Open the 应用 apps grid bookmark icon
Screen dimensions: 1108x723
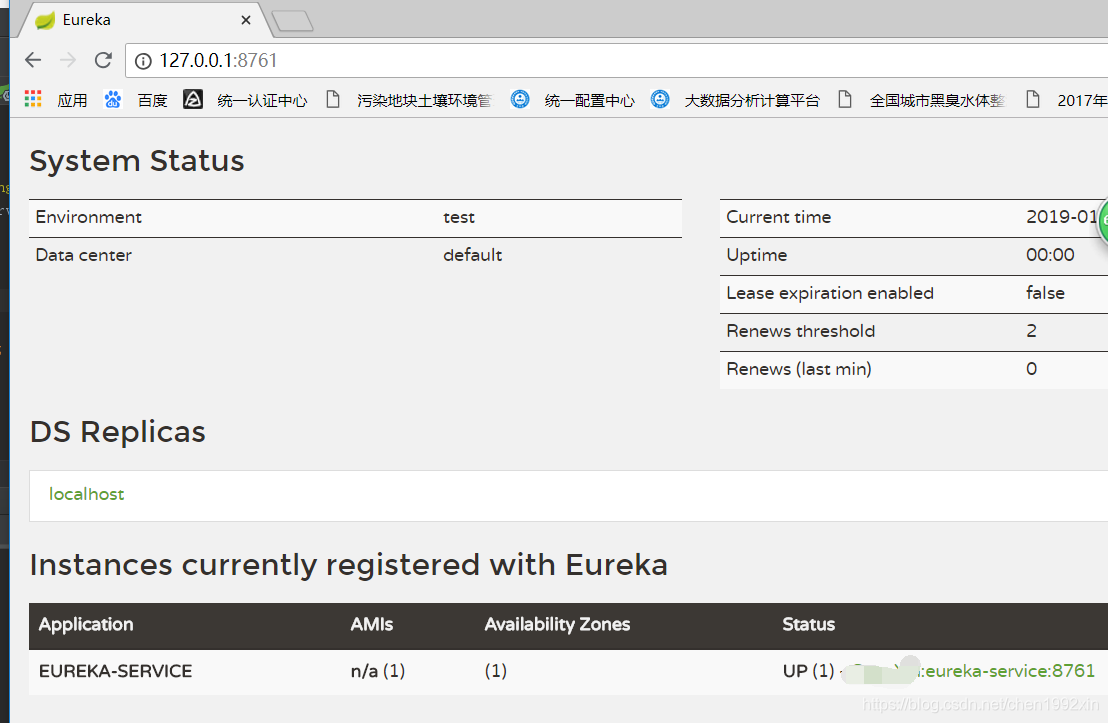pyautogui.click(x=33, y=99)
